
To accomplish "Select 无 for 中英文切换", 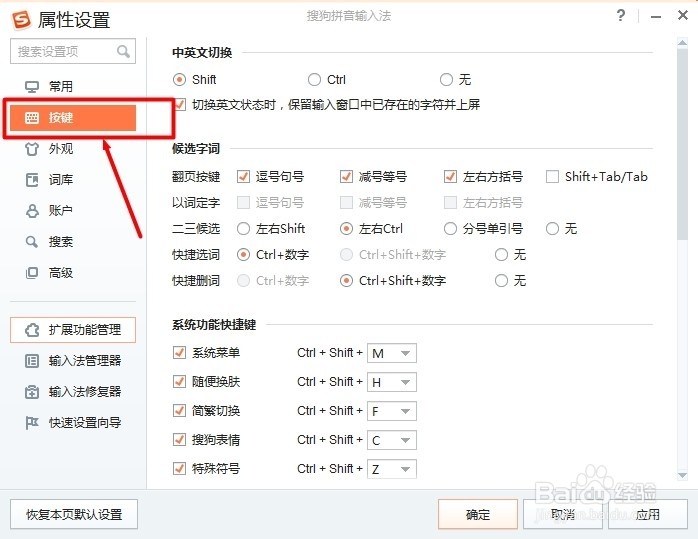I will pos(446,80).
